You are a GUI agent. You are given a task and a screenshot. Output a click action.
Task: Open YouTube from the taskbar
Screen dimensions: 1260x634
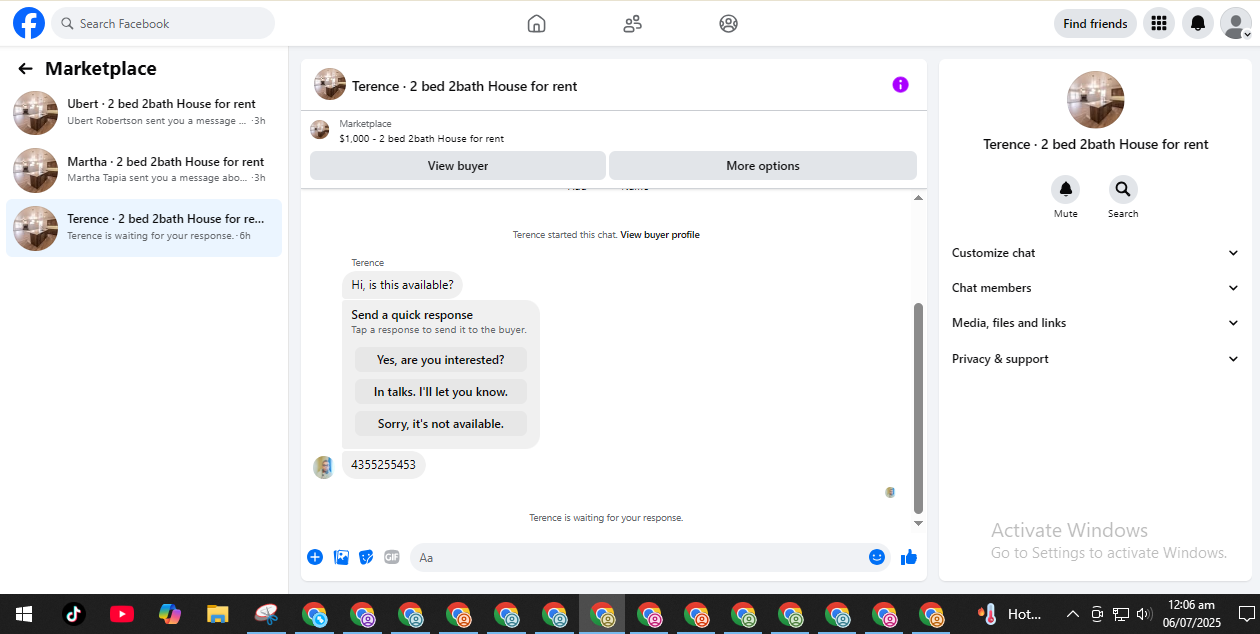pyautogui.click(x=122, y=614)
